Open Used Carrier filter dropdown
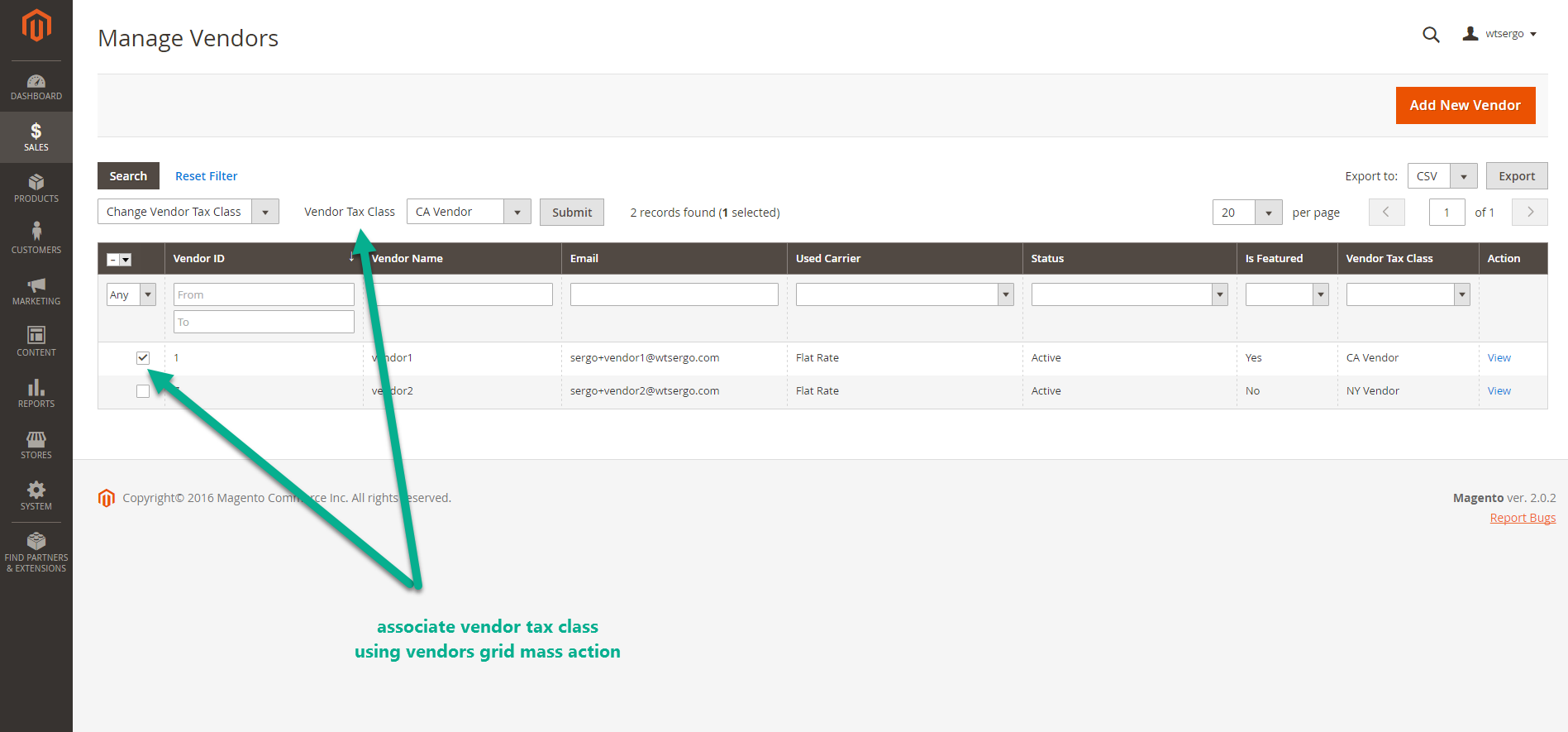Screen dimensions: 1568x732 [x=905, y=294]
